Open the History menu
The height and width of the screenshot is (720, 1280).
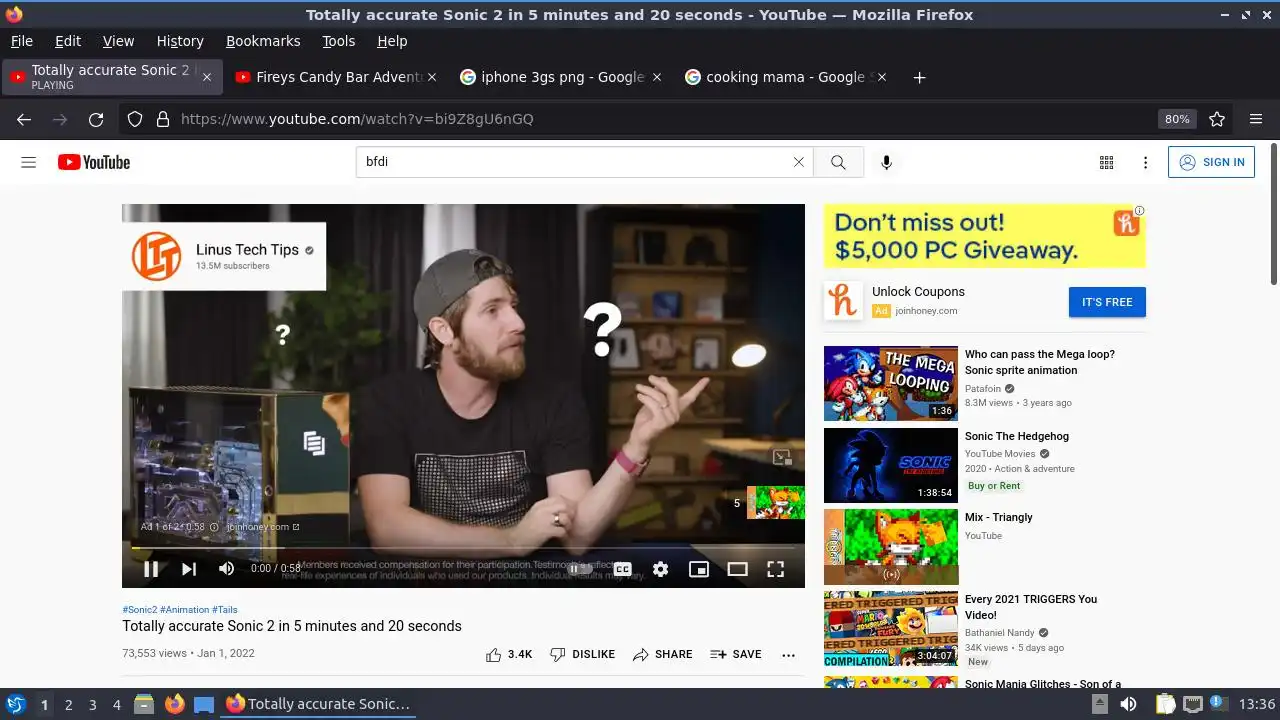coord(180,41)
